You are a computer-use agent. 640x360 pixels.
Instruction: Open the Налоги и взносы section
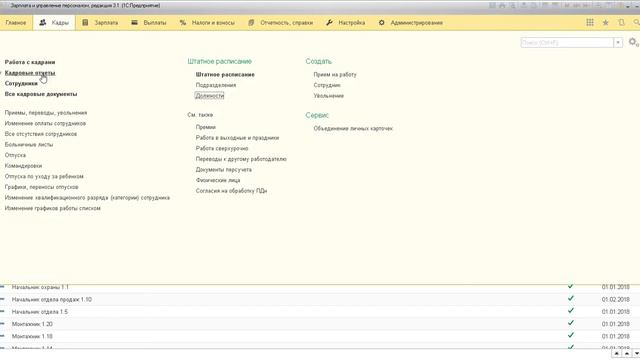point(207,23)
